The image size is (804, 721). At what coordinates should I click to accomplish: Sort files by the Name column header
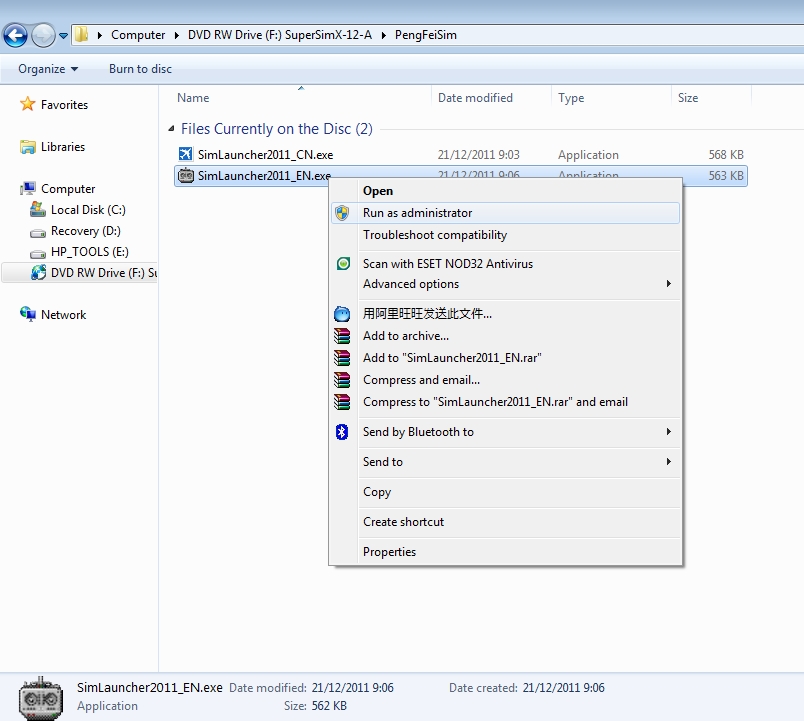coord(193,97)
